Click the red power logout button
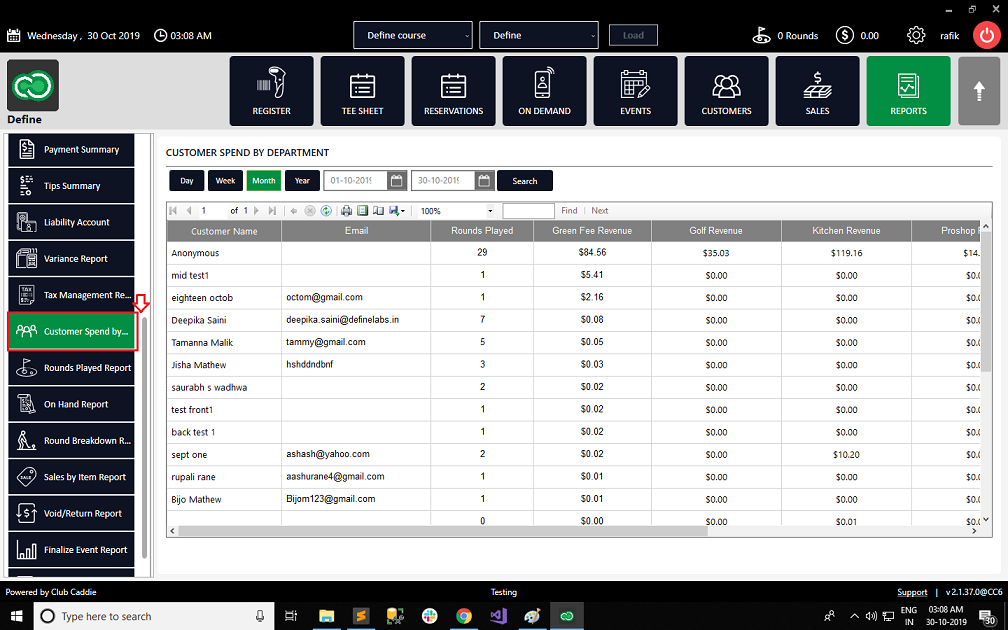The height and width of the screenshot is (630, 1008). 986,35
